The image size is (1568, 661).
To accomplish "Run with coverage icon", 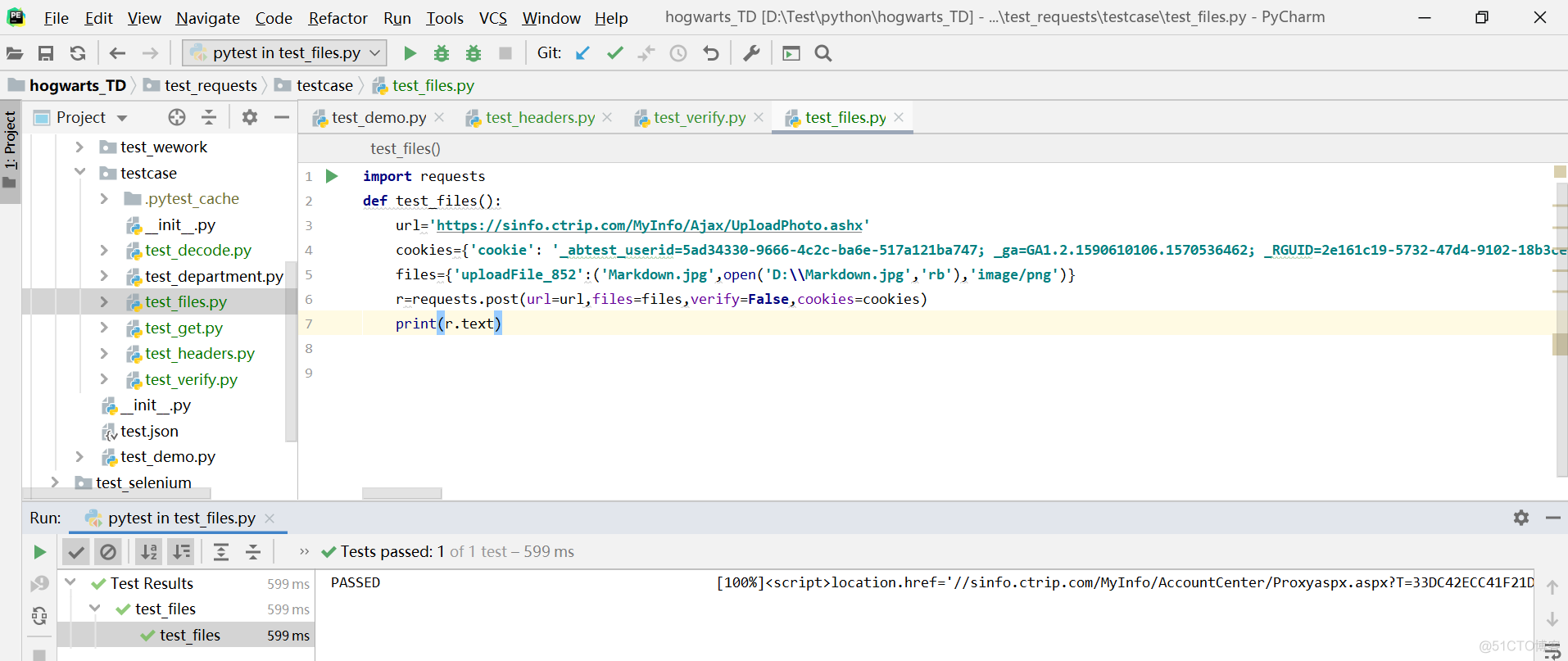I will [474, 53].
